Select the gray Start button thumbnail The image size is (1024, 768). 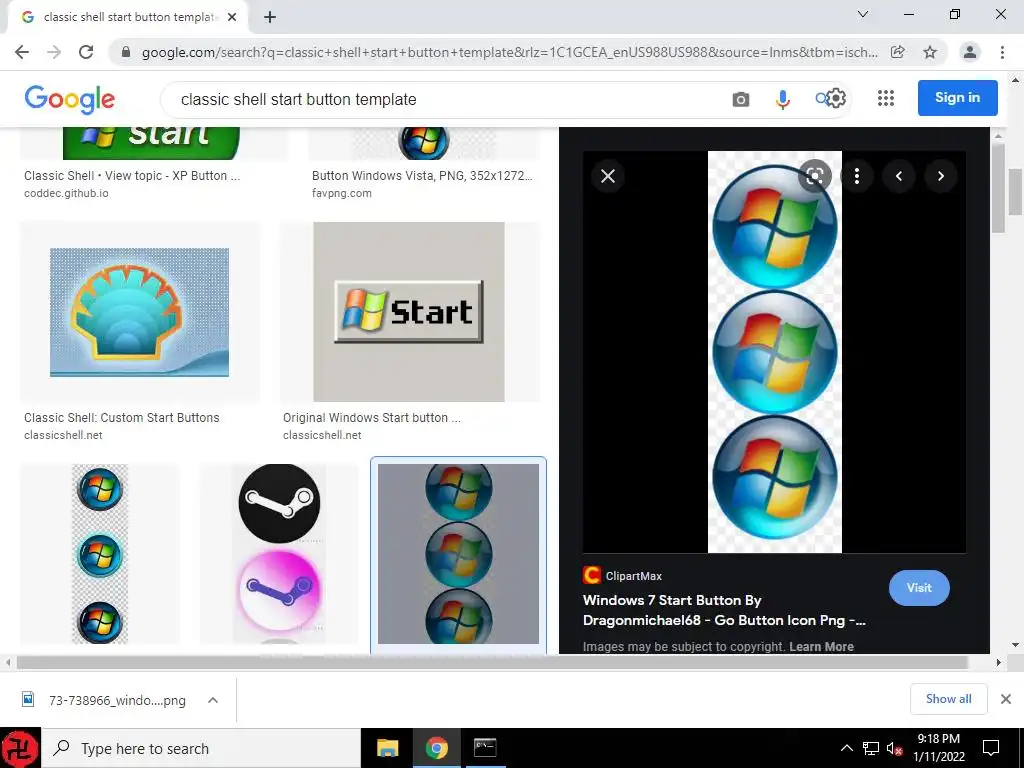[x=409, y=312]
